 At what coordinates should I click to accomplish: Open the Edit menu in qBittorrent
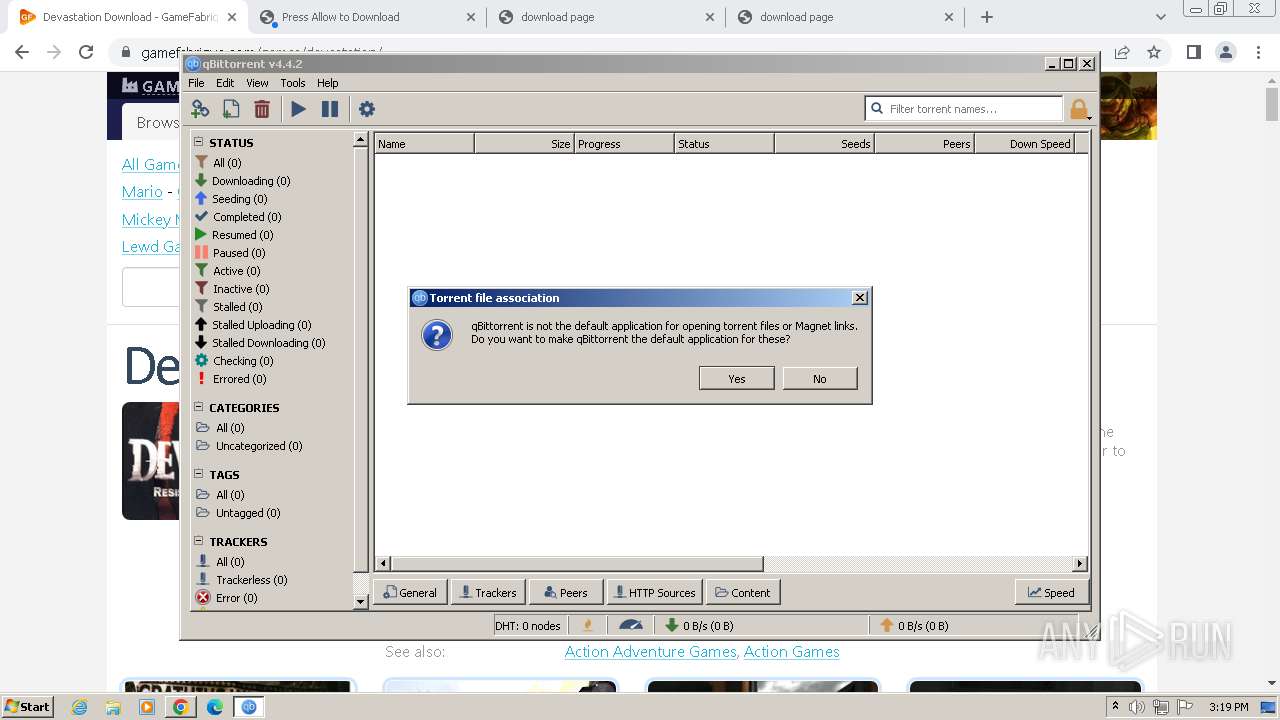[x=225, y=83]
